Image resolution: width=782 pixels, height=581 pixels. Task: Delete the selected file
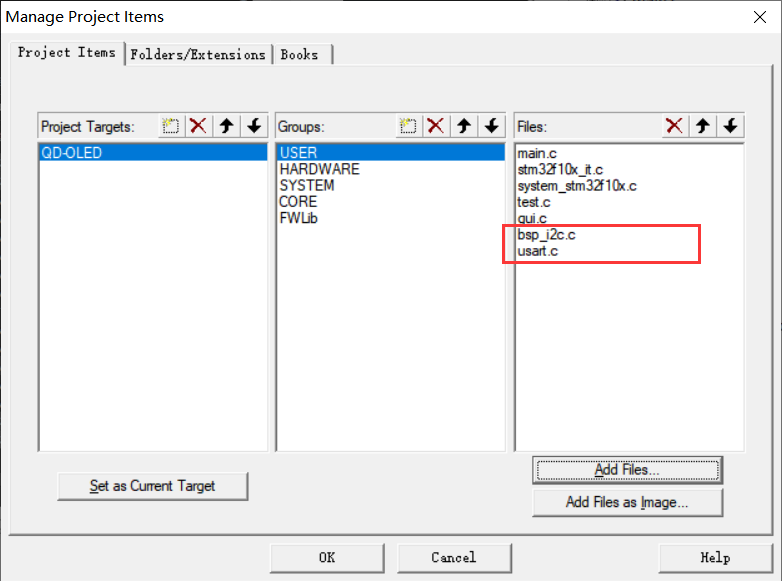674,126
